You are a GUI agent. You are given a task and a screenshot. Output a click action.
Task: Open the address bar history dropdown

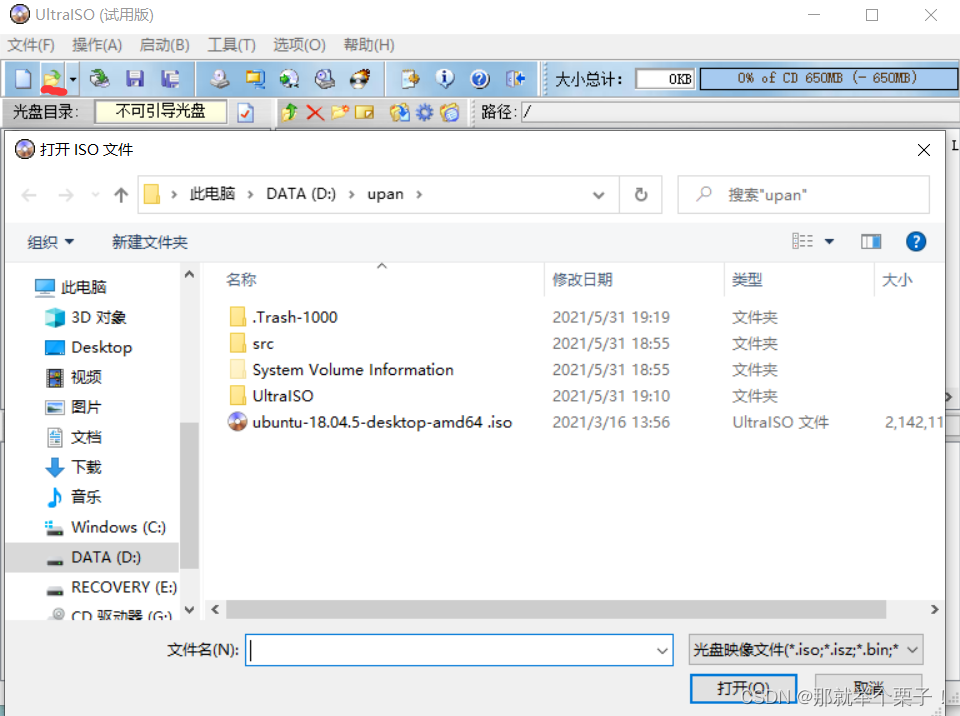(x=598, y=195)
